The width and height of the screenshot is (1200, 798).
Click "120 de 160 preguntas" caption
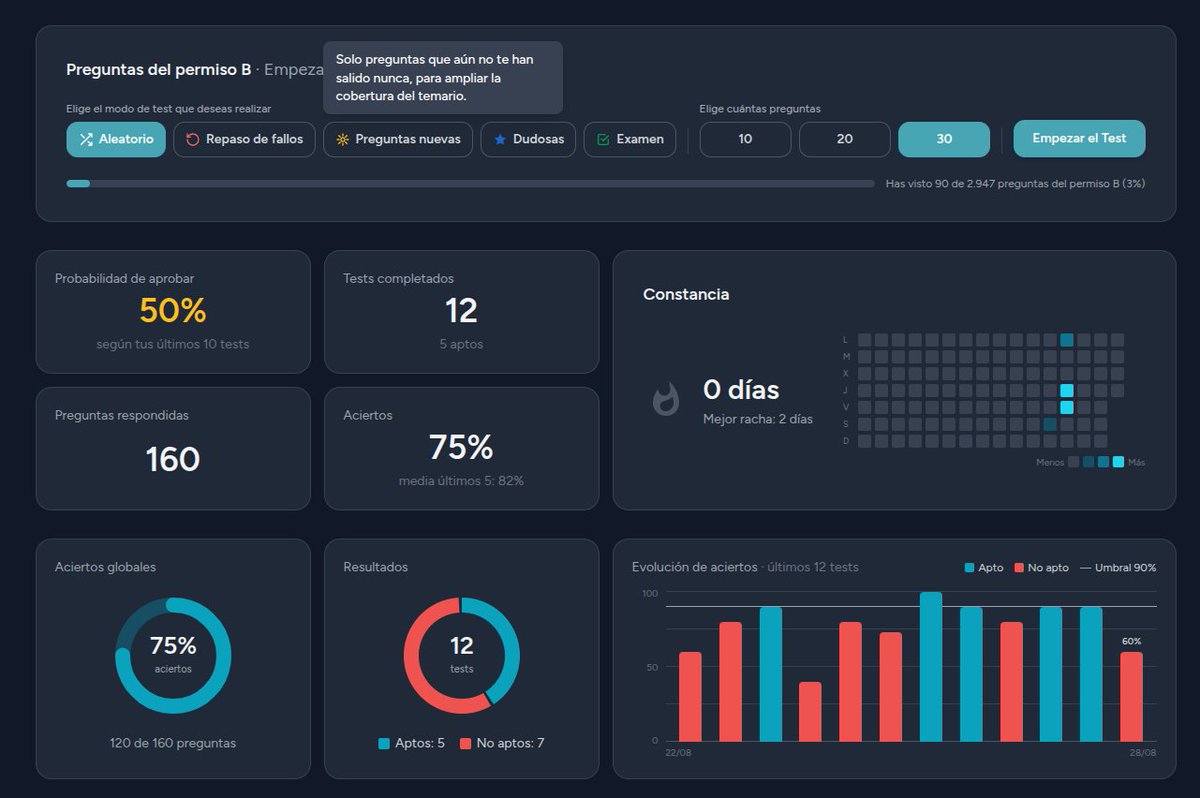[x=173, y=743]
